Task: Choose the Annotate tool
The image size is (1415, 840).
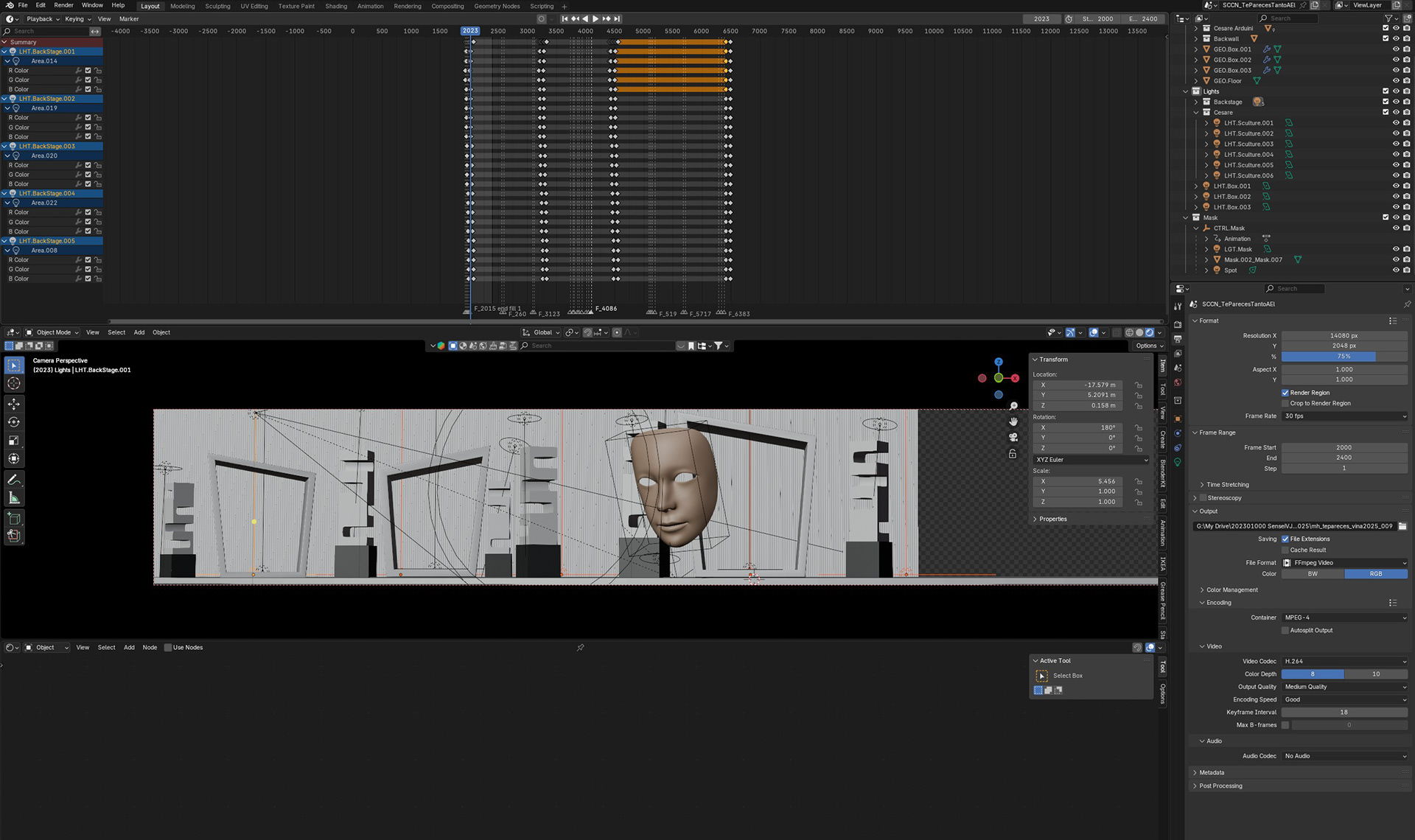Action: coord(14,480)
